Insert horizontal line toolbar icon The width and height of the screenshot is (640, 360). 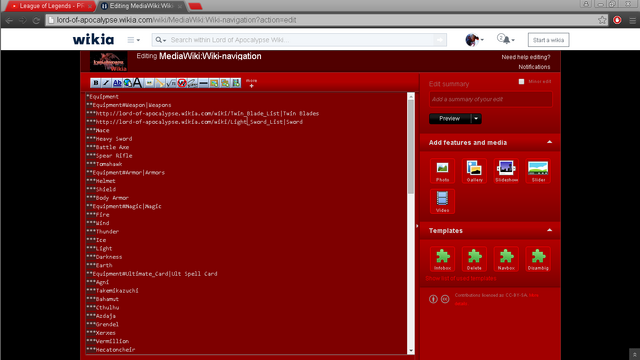[203, 83]
